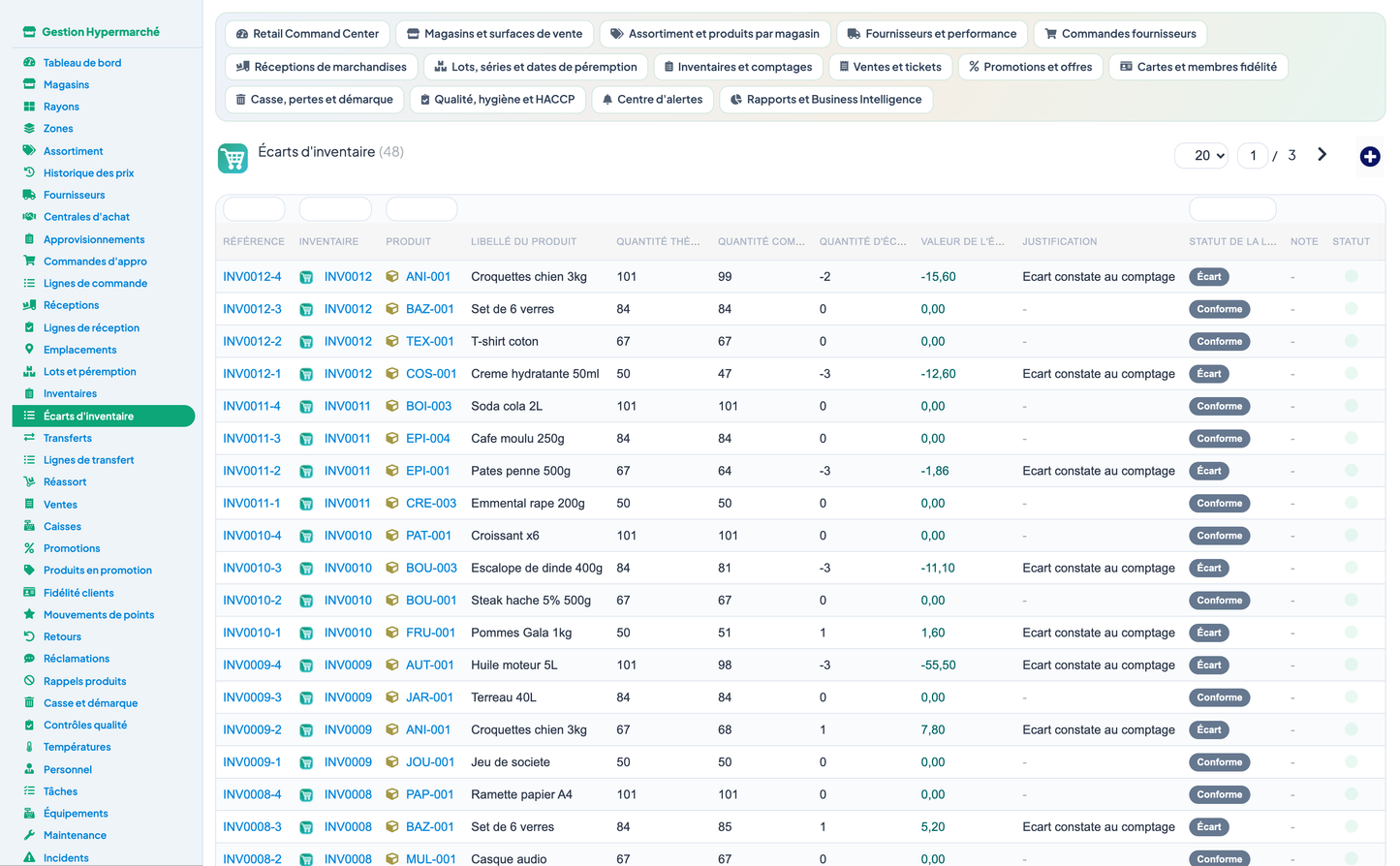Click the Emplacements pin icon

(29, 350)
